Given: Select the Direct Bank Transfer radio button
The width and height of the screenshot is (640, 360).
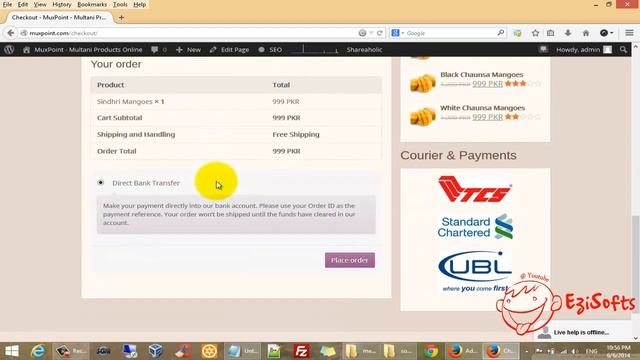Looking at the screenshot, I should pyautogui.click(x=101, y=182).
